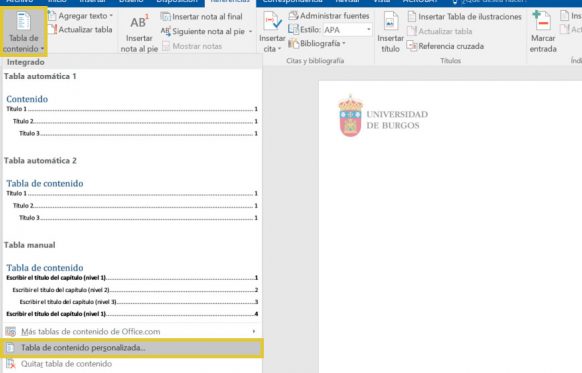Click Referencia cruzada
582x373 pixels.
pyautogui.click(x=445, y=46)
